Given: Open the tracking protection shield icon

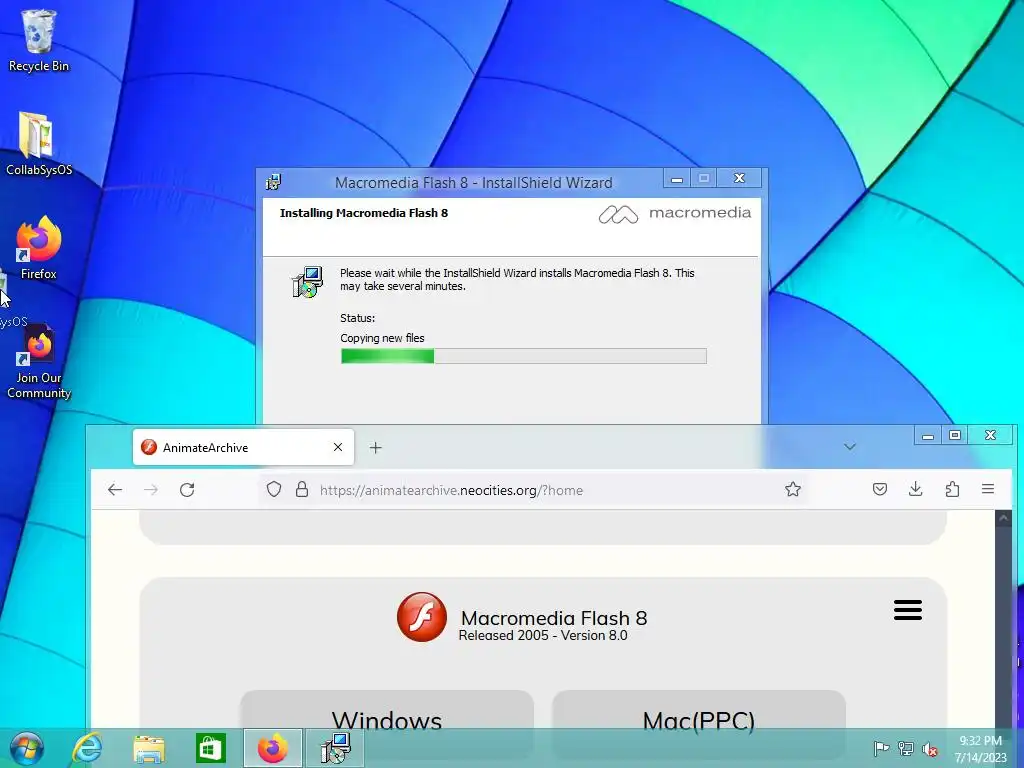Looking at the screenshot, I should pos(274,489).
